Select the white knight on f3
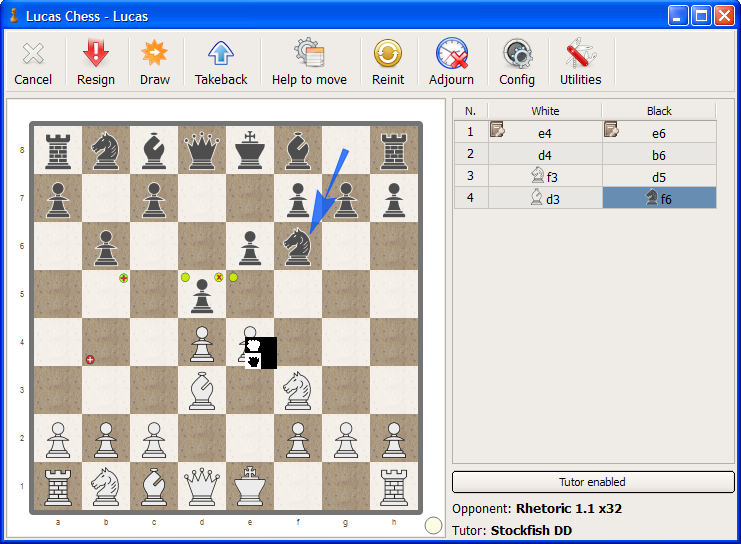Image resolution: width=741 pixels, height=544 pixels. pyautogui.click(x=298, y=390)
